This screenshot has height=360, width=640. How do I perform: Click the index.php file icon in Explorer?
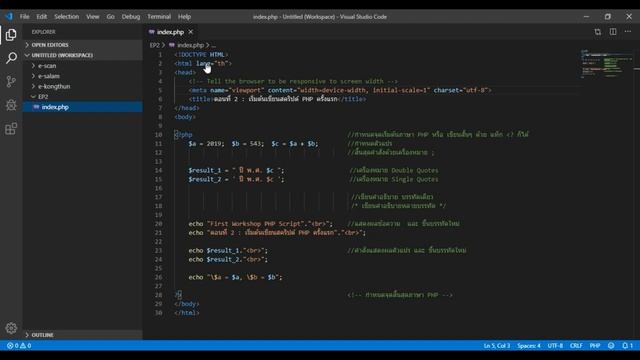click(36, 107)
